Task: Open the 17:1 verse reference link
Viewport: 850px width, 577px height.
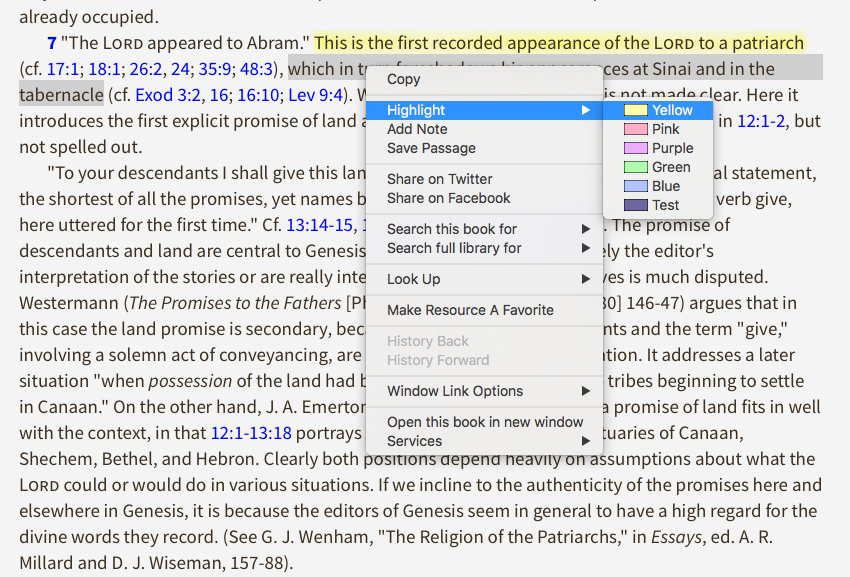Action: [63, 69]
